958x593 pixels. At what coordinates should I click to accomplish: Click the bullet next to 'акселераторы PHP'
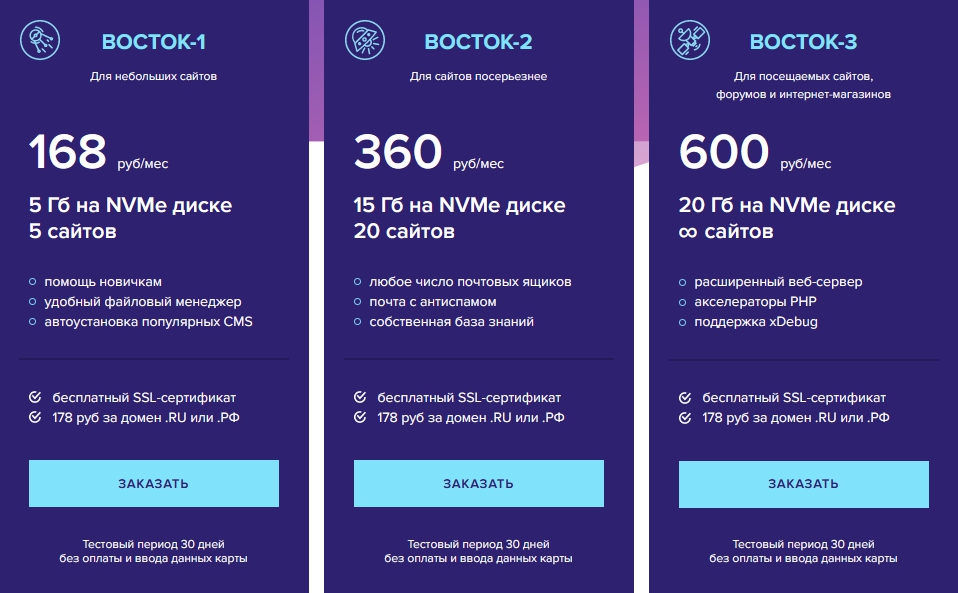pyautogui.click(x=683, y=302)
